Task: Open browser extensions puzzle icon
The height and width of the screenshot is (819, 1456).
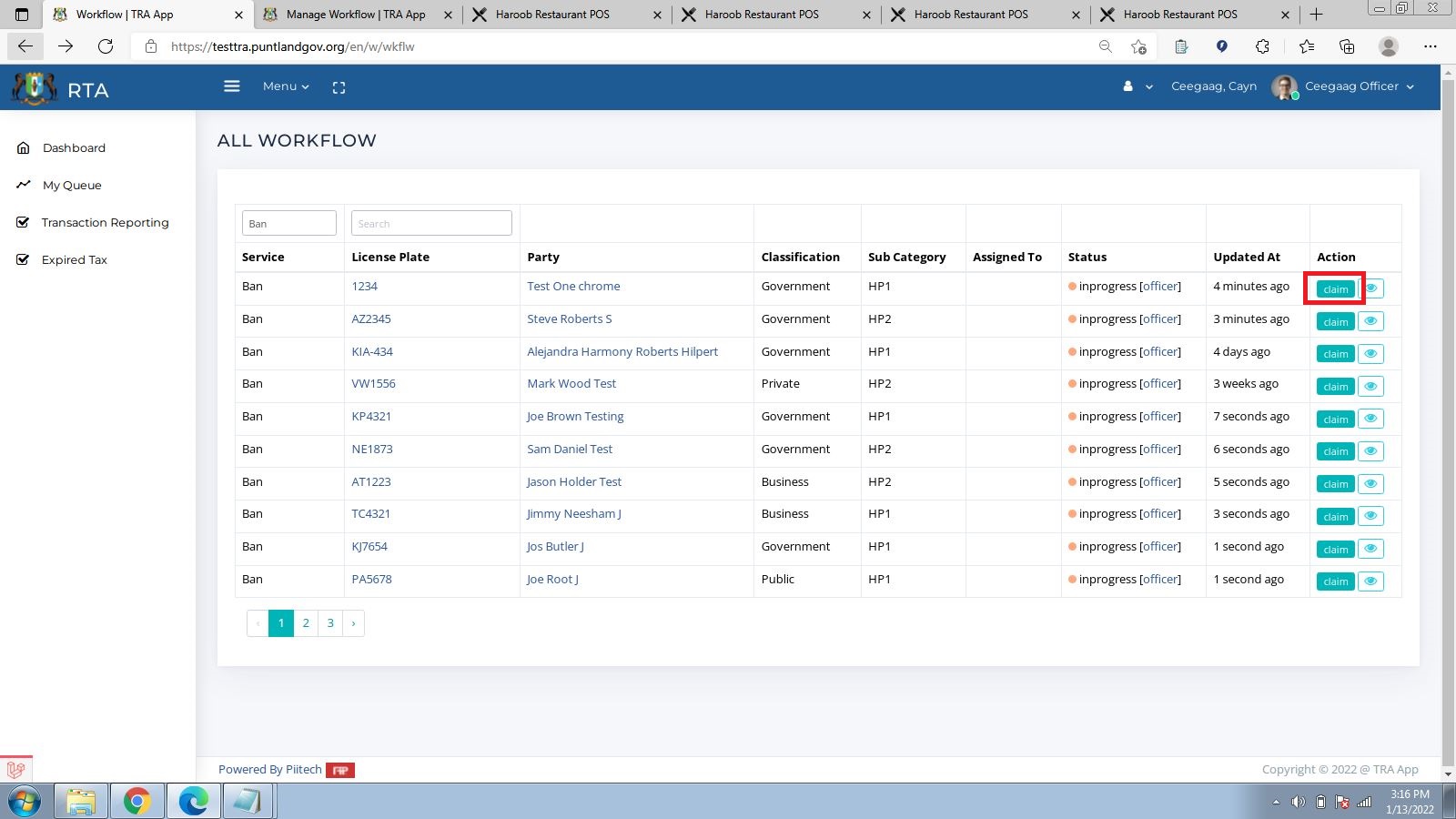Action: point(1262,46)
